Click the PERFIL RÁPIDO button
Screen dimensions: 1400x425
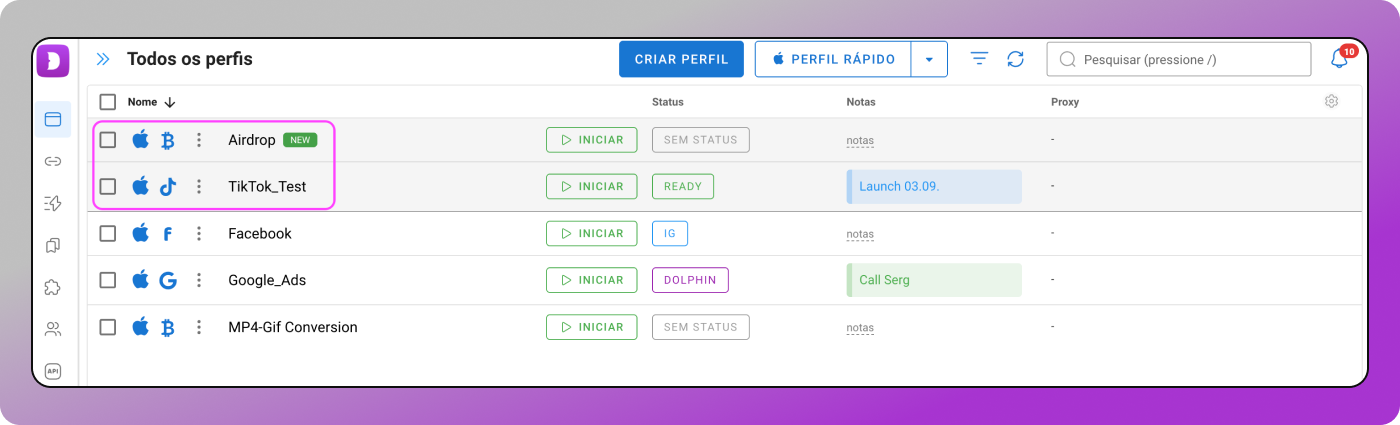(833, 59)
